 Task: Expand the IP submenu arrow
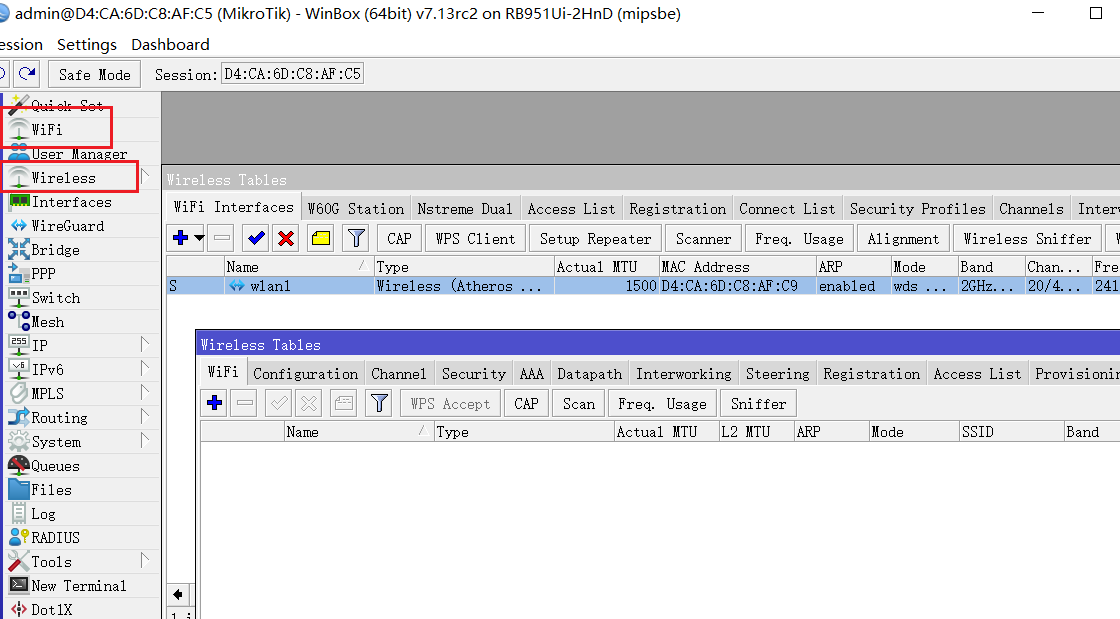(145, 345)
